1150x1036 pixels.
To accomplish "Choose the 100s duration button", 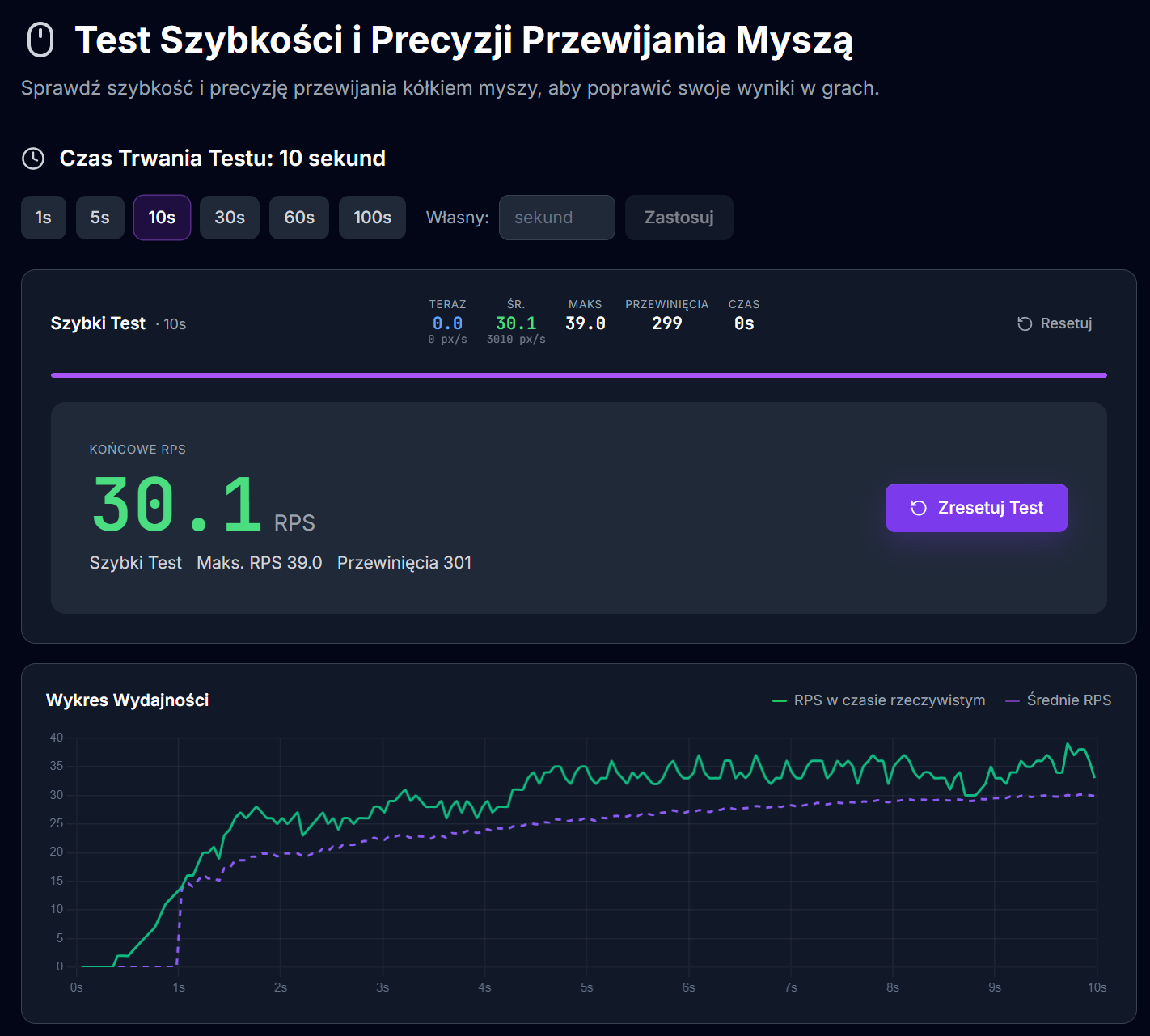I will point(372,218).
